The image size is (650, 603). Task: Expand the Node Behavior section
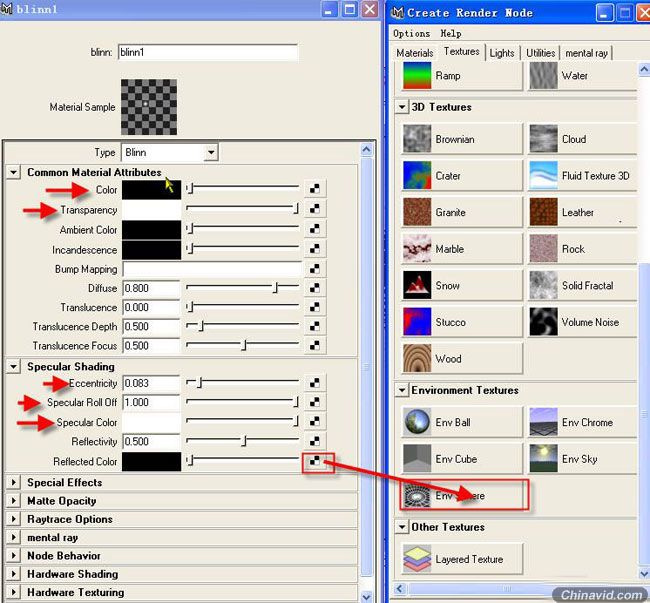[14, 556]
